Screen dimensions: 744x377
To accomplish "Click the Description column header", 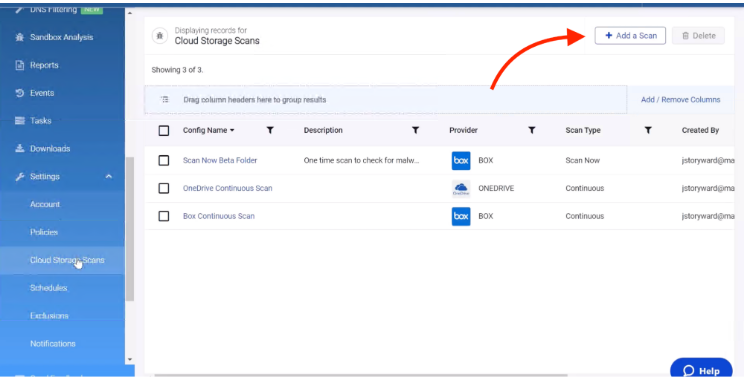I will [x=323, y=130].
